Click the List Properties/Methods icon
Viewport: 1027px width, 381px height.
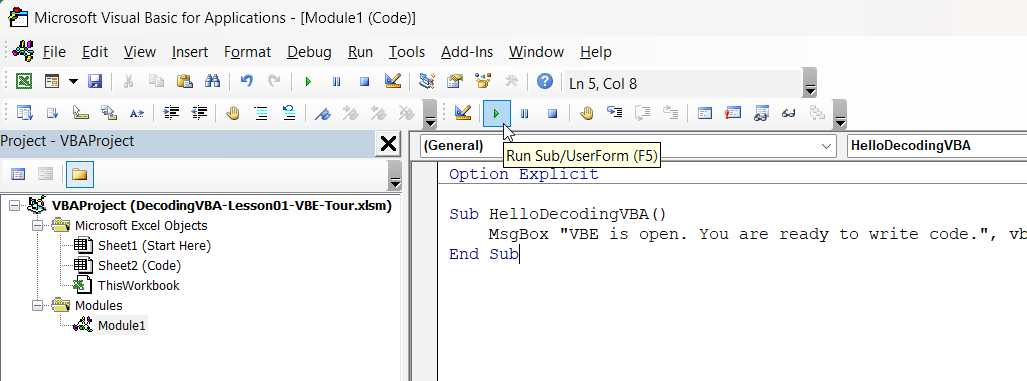pyautogui.click(x=24, y=113)
